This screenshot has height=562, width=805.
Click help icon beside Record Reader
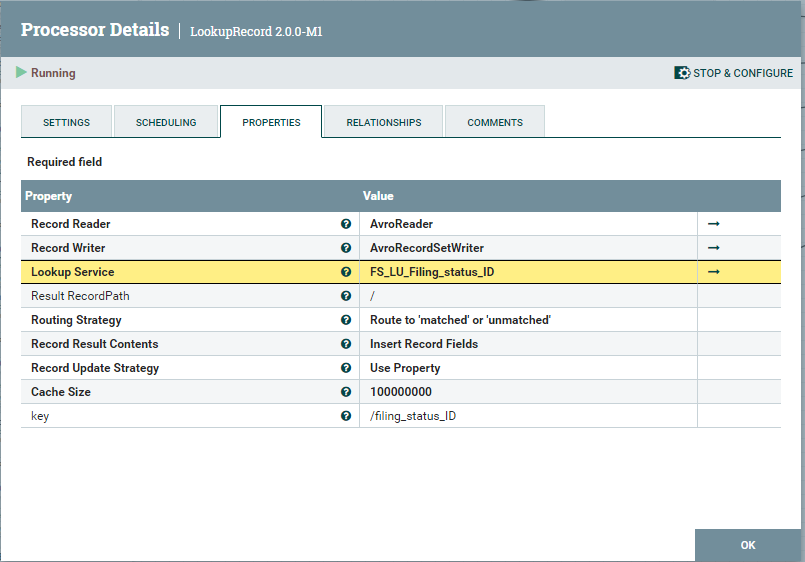tap(346, 224)
